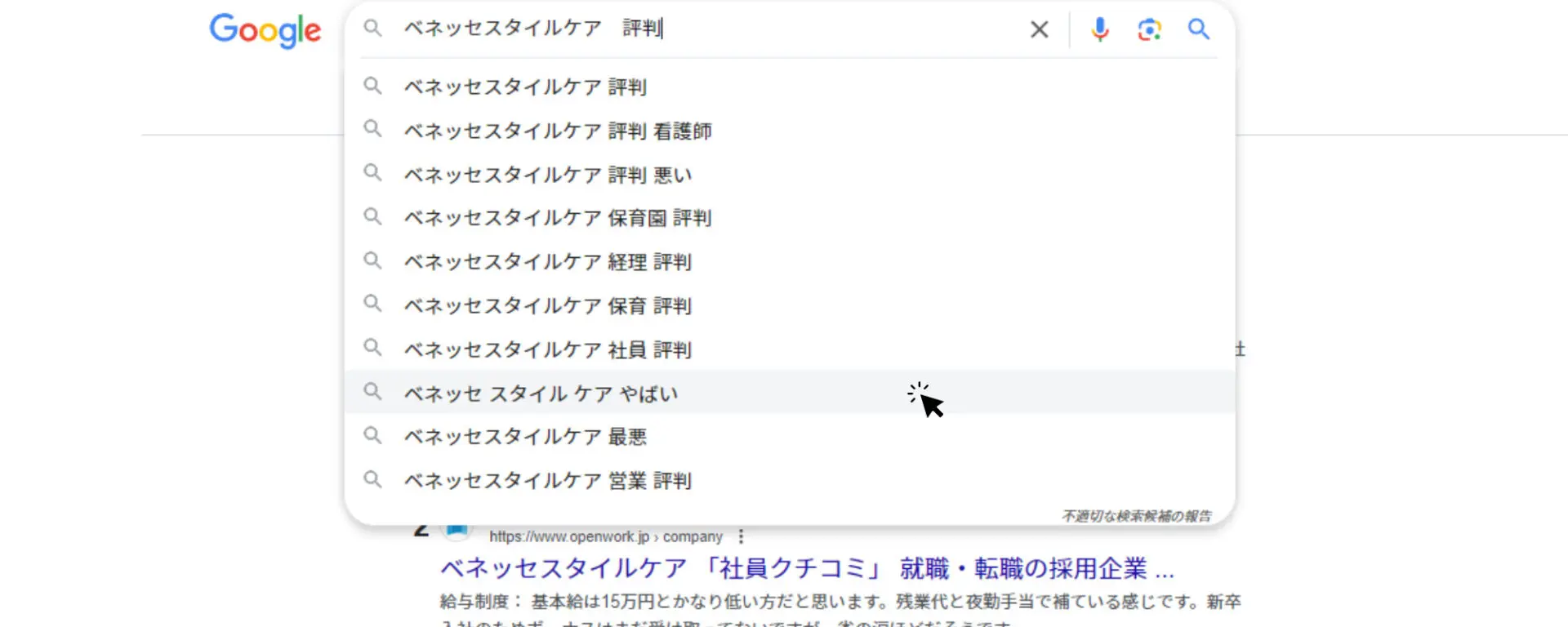Click magnifier icon beside やばい suggestion
The width and height of the screenshot is (1568, 627).
point(372,392)
